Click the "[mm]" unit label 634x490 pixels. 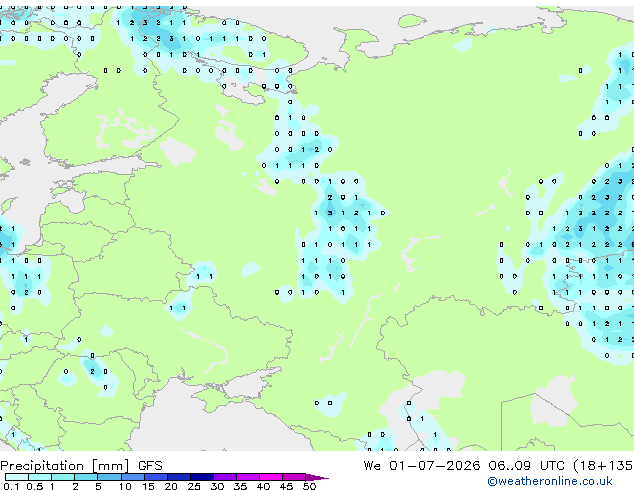click(111, 466)
